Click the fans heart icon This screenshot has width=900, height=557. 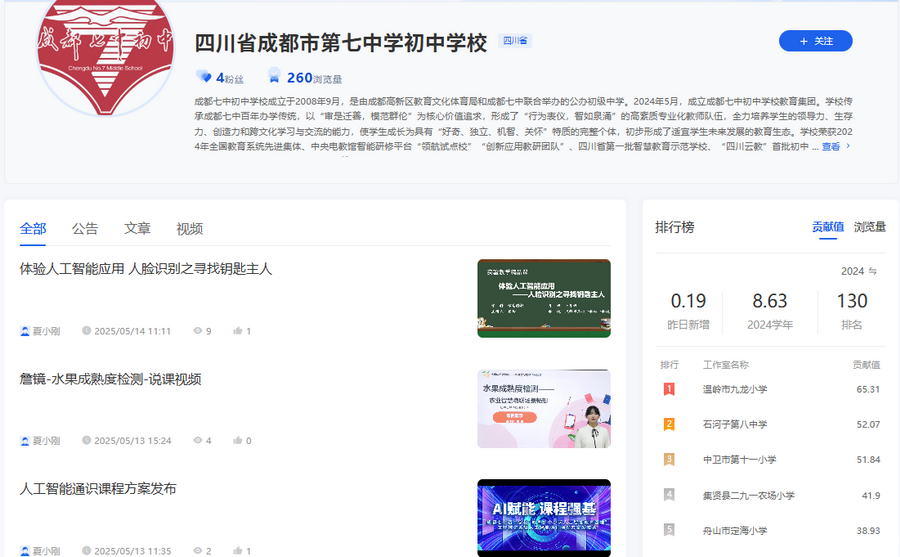[x=204, y=77]
